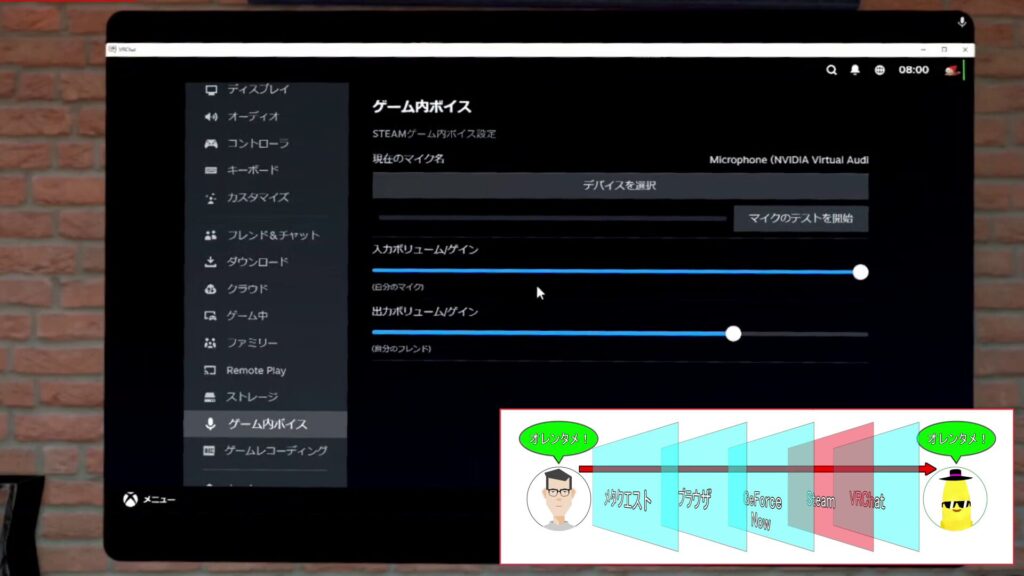The width and height of the screenshot is (1024, 576).
Task: Click the people icon beside フレンド&チャット
Action: pyautogui.click(x=210, y=235)
